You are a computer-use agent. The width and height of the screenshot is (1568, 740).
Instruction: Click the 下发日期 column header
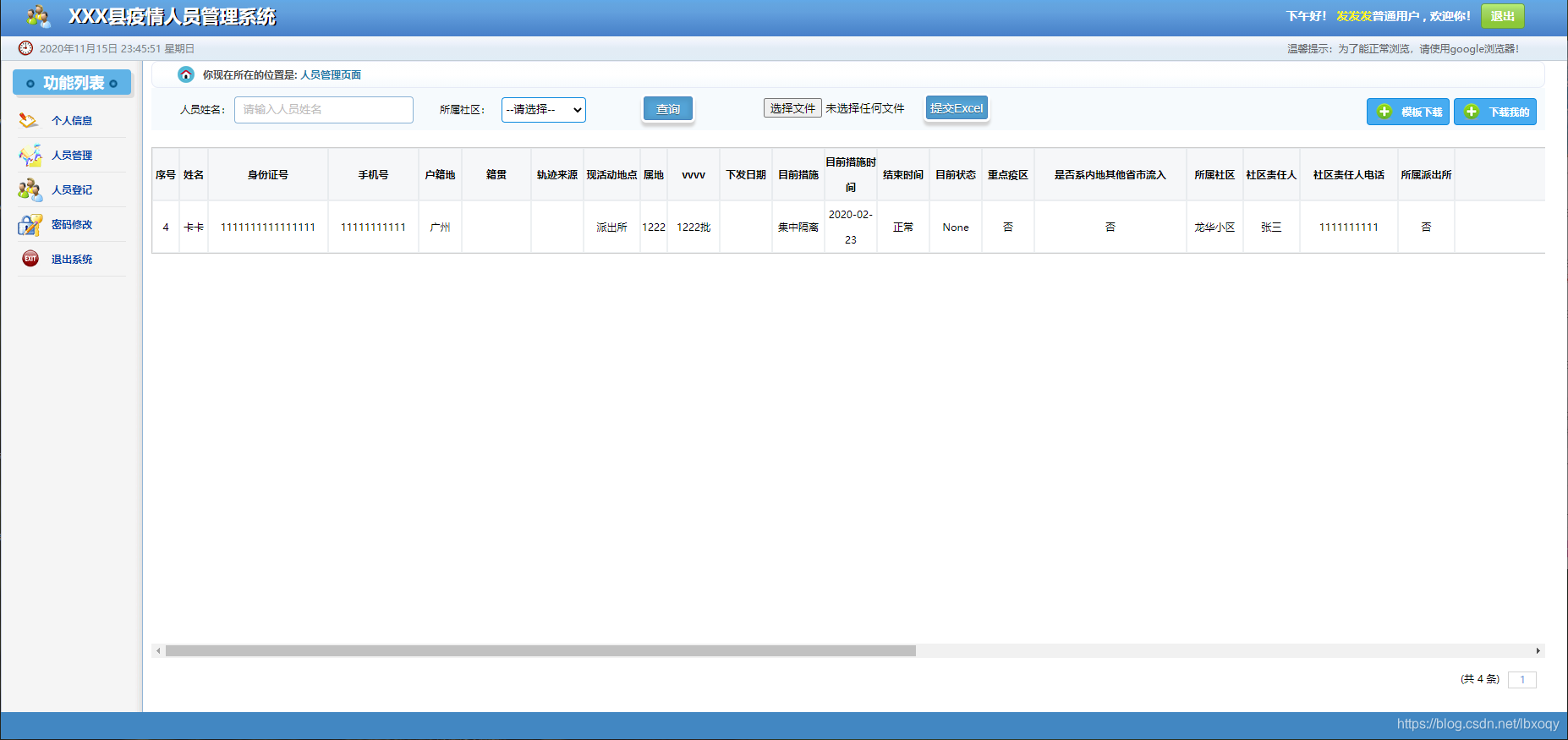746,175
